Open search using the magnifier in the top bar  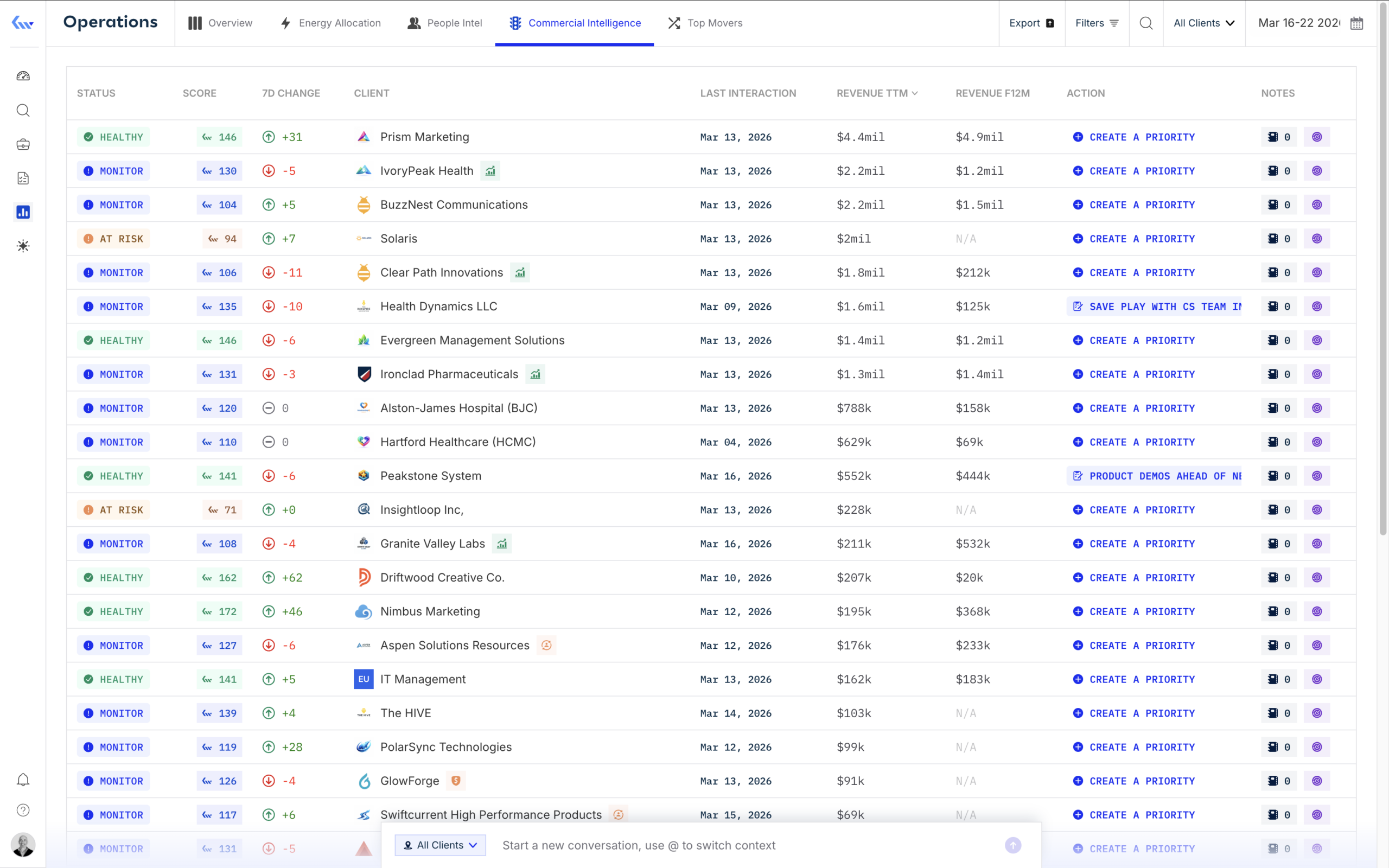pos(1145,23)
